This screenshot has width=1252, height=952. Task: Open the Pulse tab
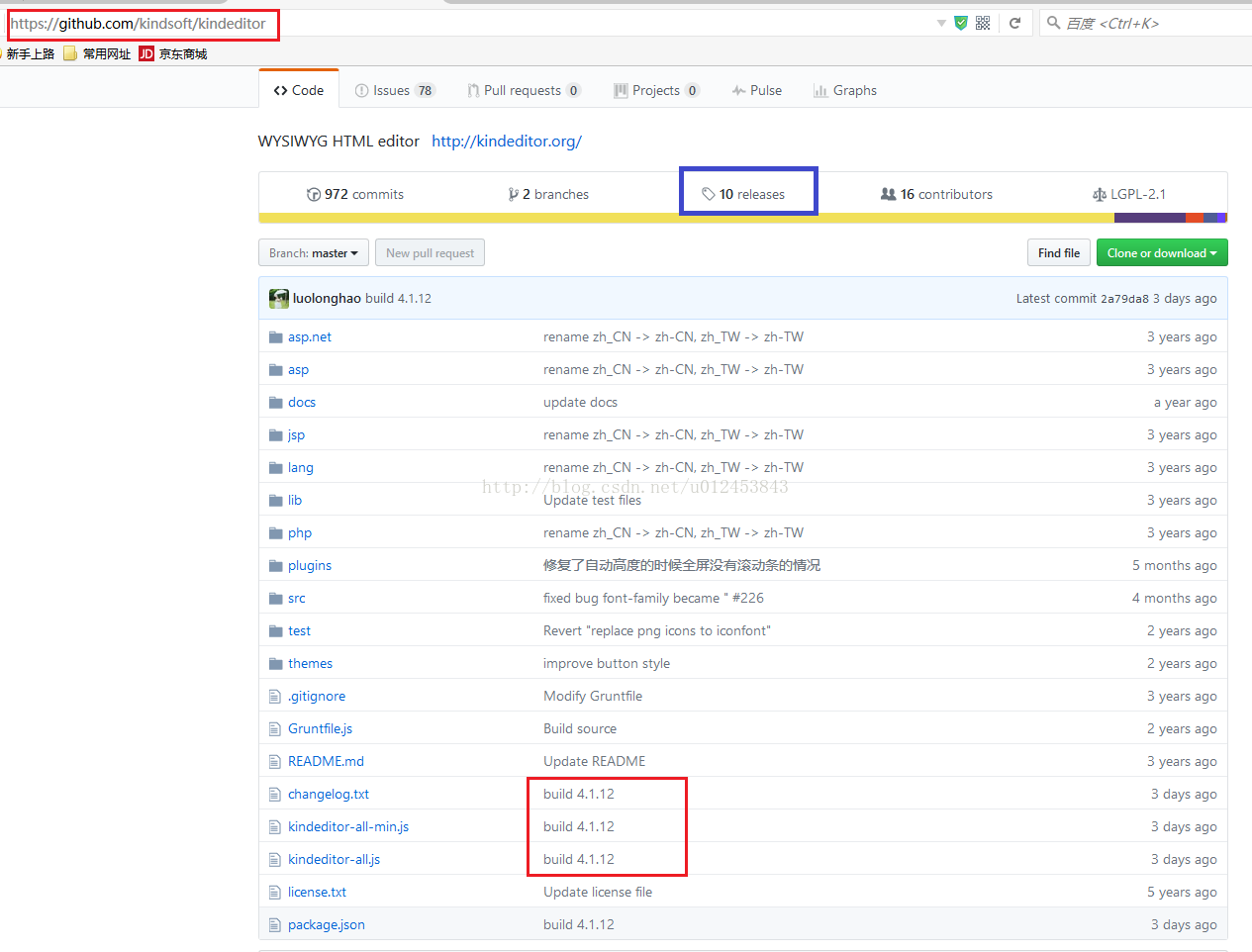click(x=757, y=90)
